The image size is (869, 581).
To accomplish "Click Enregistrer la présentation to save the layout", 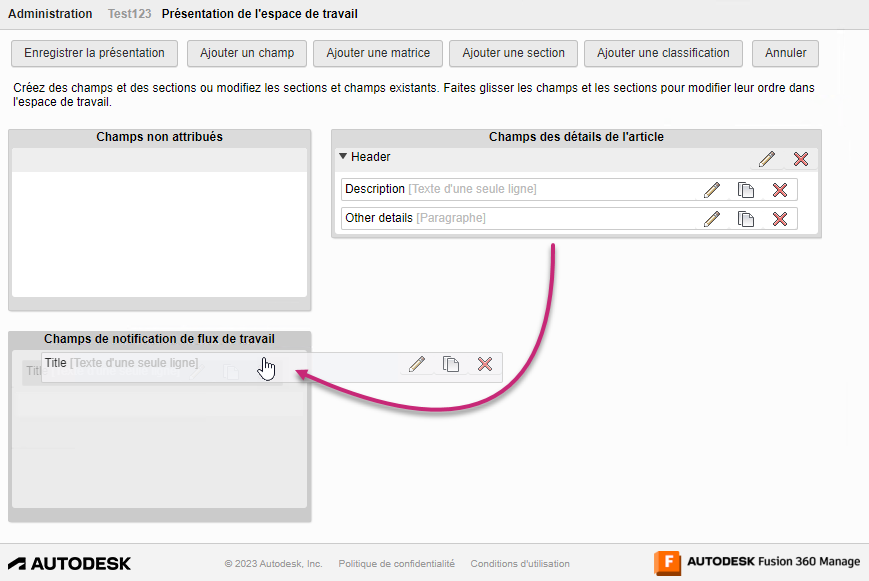I will pos(94,53).
